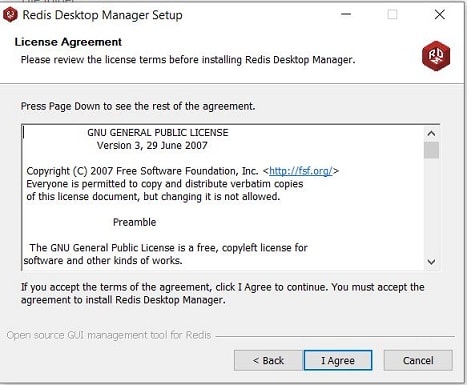
Task: Click the Redis Desktop Manager title bar icon
Action: coord(10,15)
